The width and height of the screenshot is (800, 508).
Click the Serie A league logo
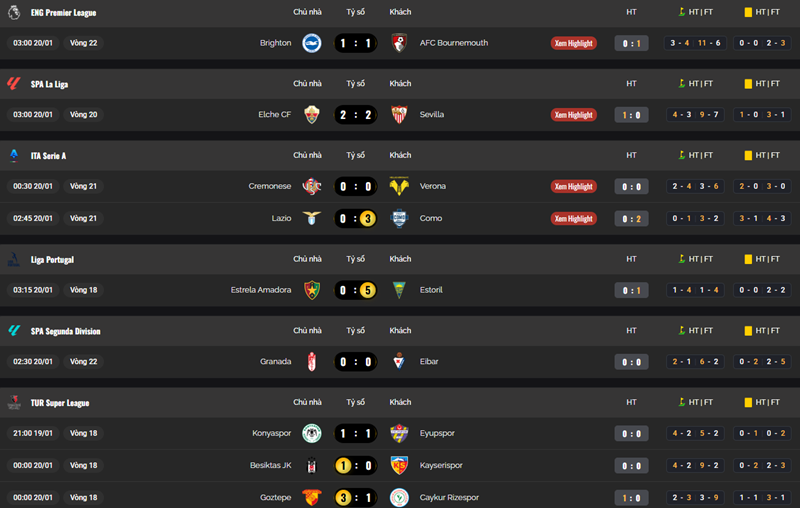(14, 155)
